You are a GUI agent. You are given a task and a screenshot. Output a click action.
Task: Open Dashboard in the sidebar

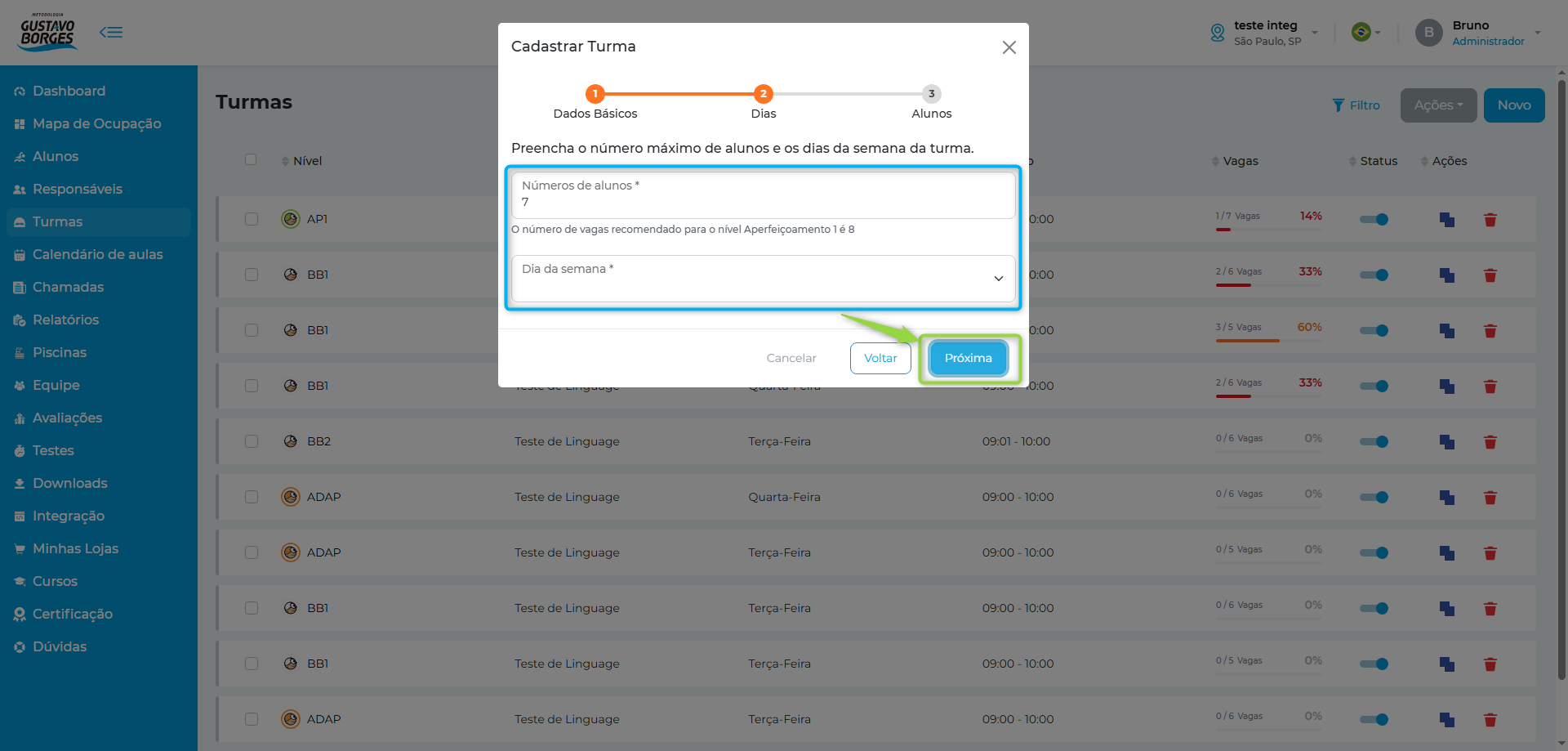[x=69, y=91]
